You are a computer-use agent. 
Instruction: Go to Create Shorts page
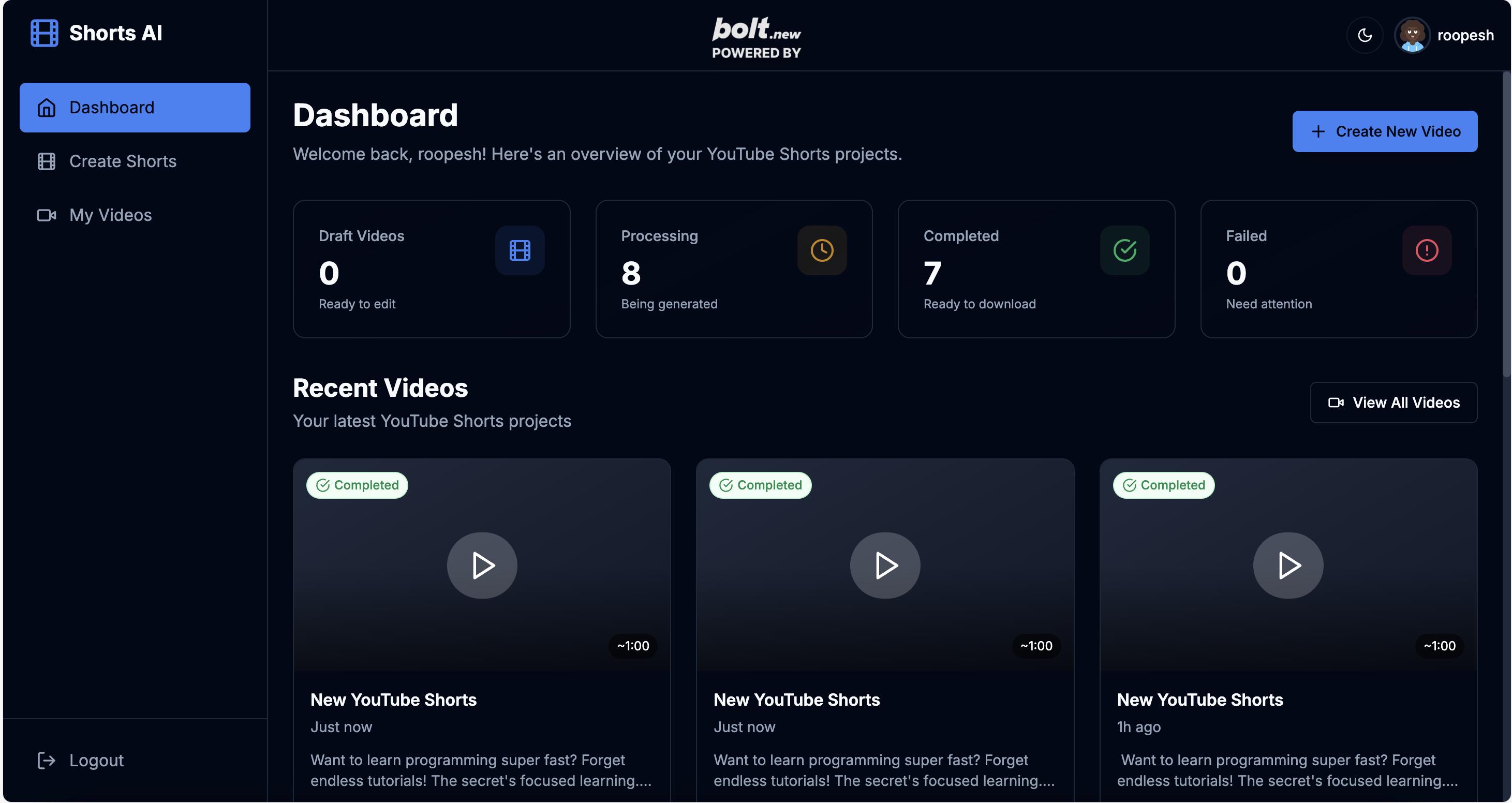123,161
